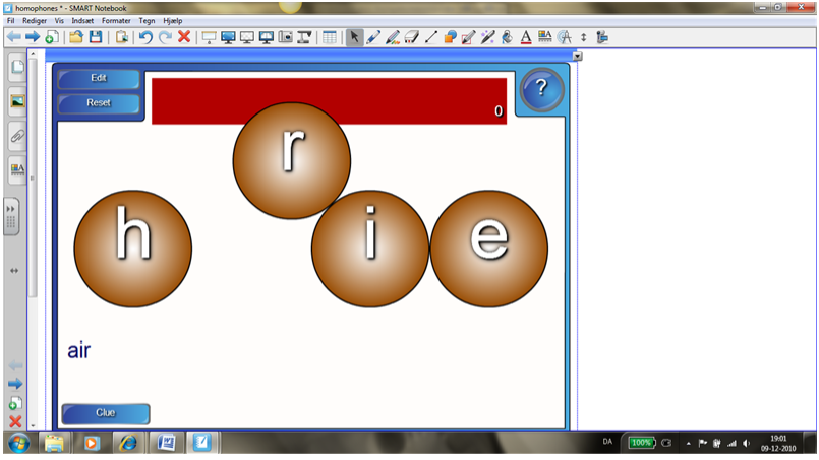Delete page with sidebar red X
The width and height of the screenshot is (819, 460).
15,421
